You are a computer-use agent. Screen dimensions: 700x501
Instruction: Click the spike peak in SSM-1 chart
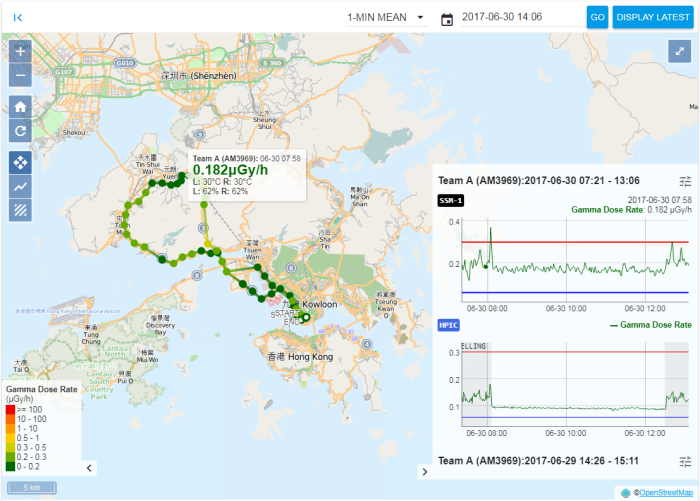click(491, 229)
